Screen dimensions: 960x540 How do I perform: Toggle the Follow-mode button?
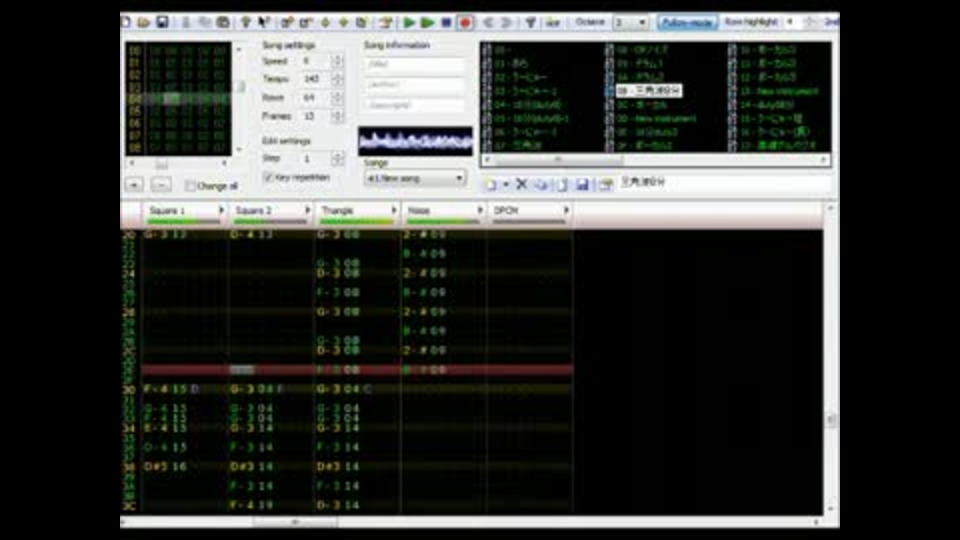click(x=688, y=23)
